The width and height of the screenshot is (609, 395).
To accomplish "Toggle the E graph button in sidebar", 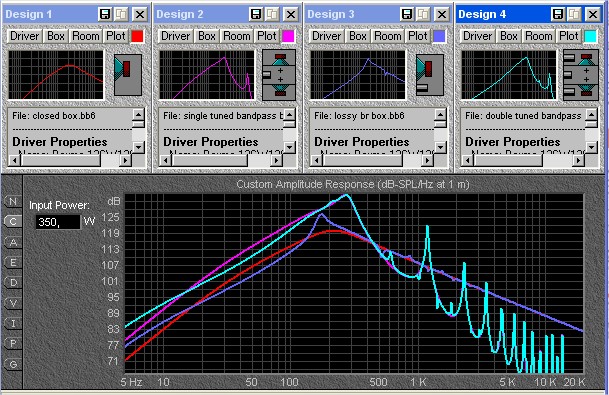I will point(13,262).
